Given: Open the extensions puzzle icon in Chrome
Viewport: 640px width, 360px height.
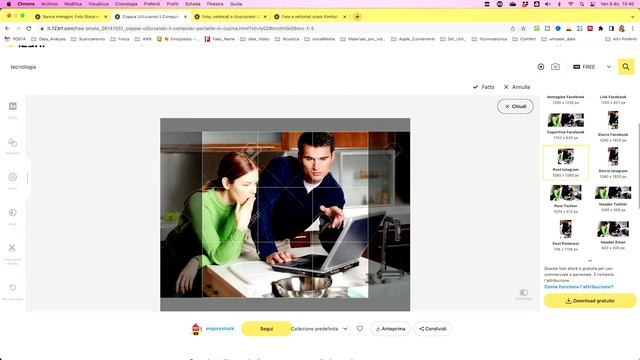Looking at the screenshot, I should pyautogui.click(x=600, y=28).
